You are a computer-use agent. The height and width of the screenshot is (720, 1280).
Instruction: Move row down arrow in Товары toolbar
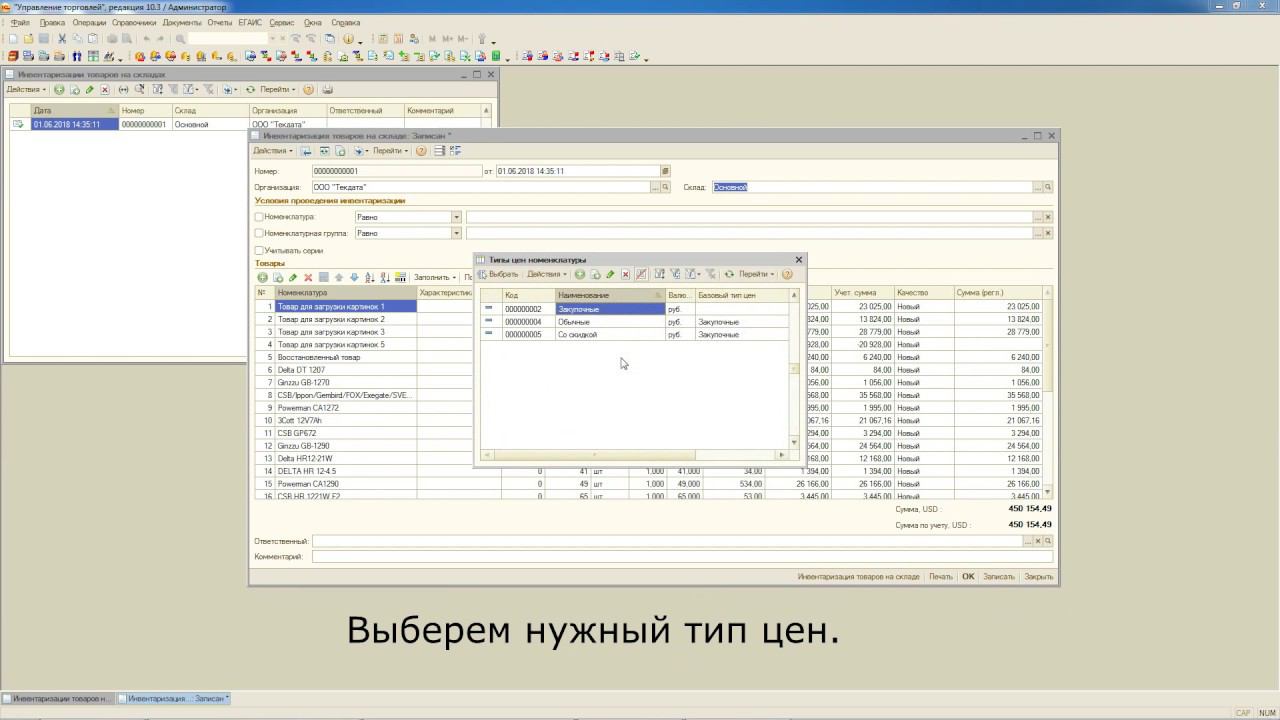coord(354,277)
